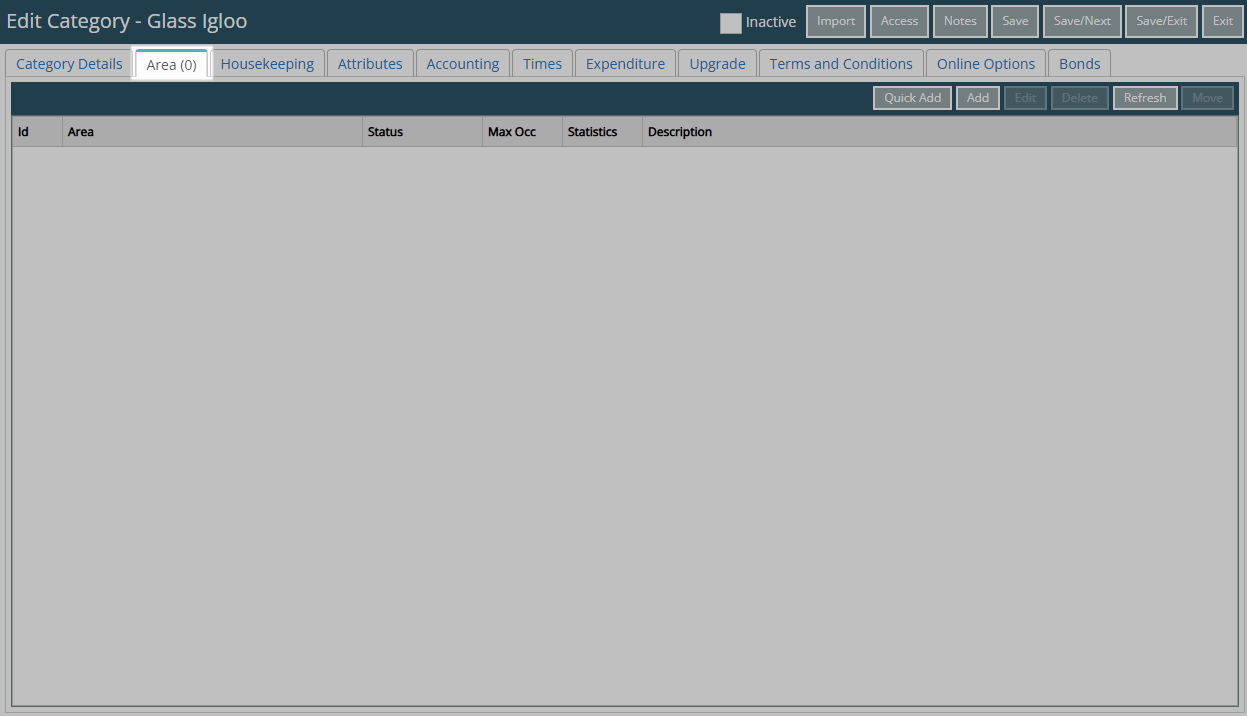The height and width of the screenshot is (716, 1247).
Task: Click Quick Add in the area toolbar
Action: coord(912,98)
